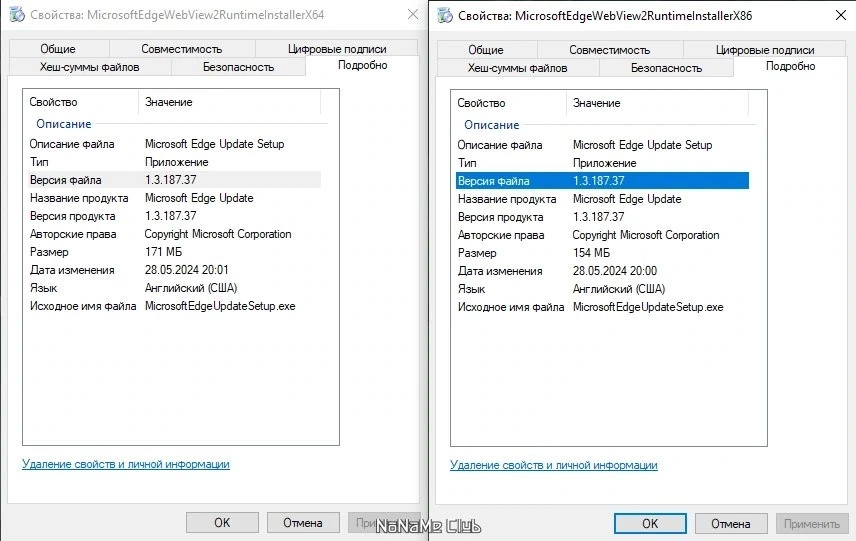Open Удаление свойств link in X64 window
Screen dimensions: 856x541
click(126, 464)
